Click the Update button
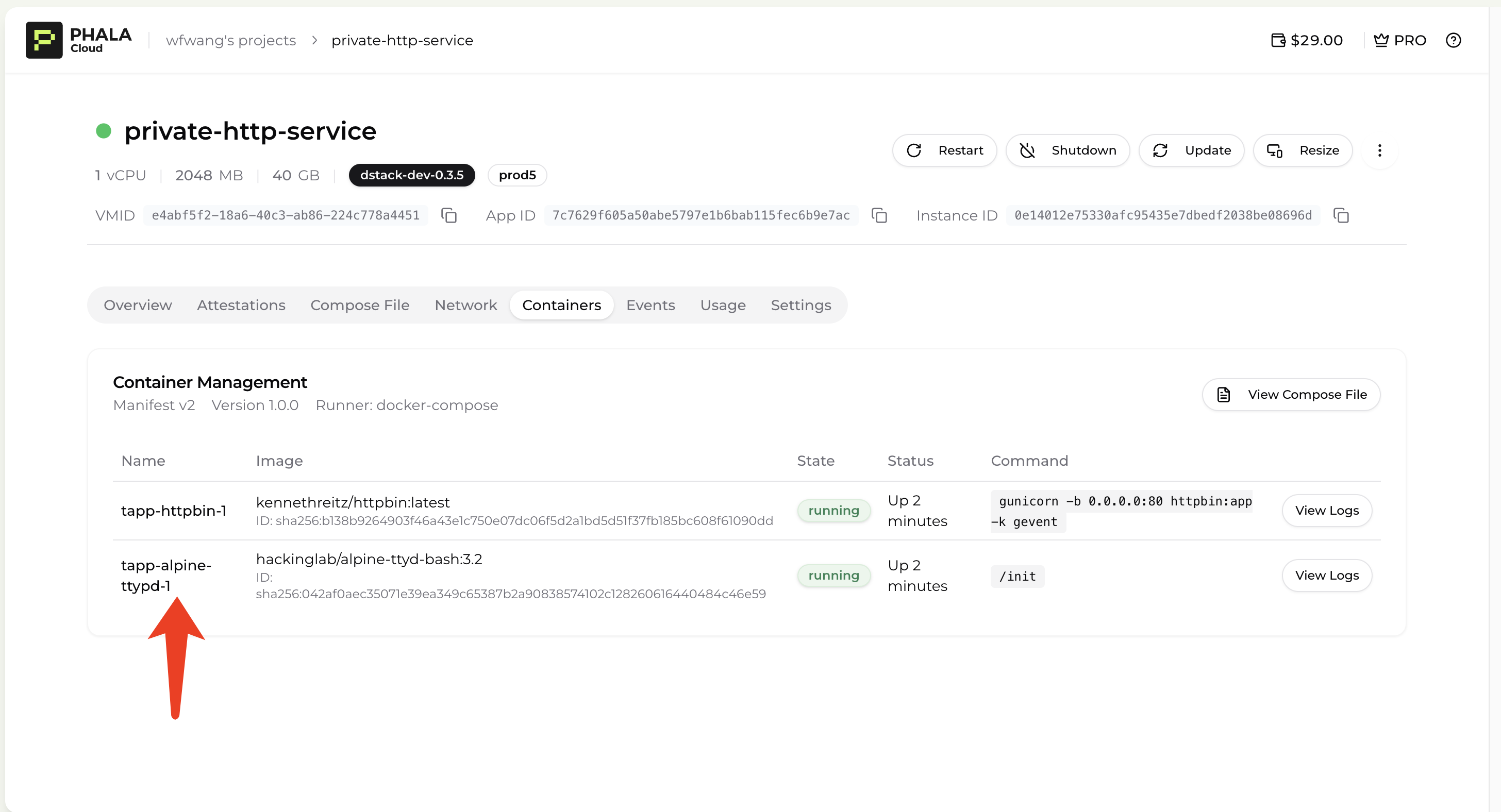The width and height of the screenshot is (1501, 812). click(1192, 150)
